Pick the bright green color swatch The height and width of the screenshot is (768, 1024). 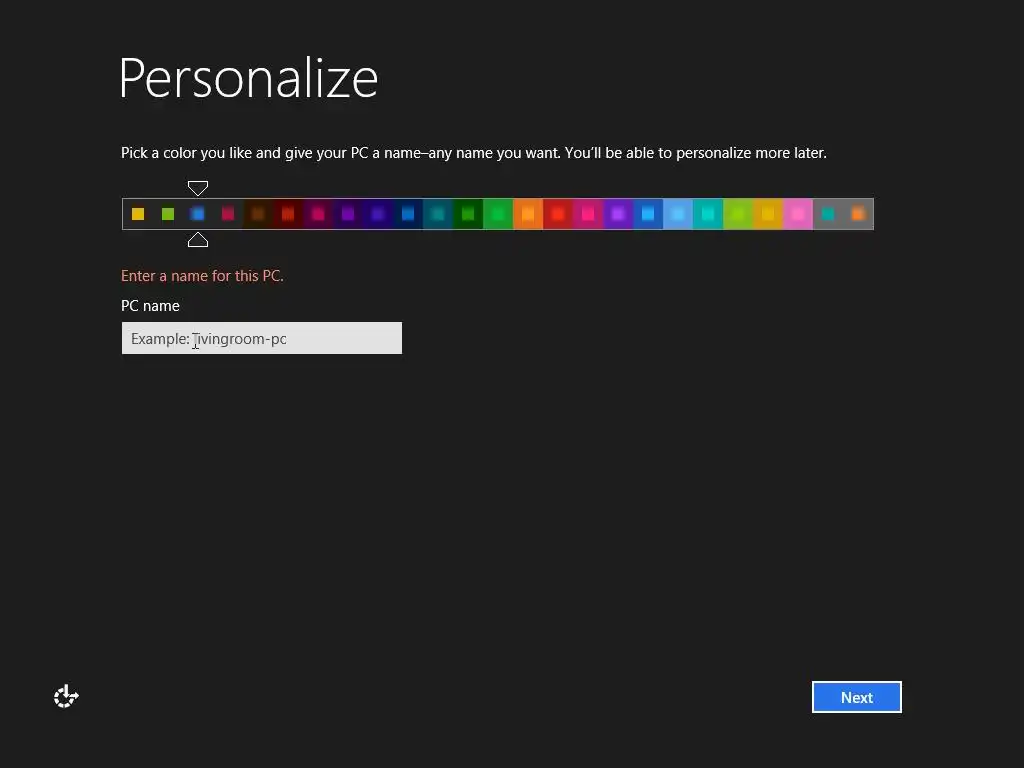click(498, 214)
